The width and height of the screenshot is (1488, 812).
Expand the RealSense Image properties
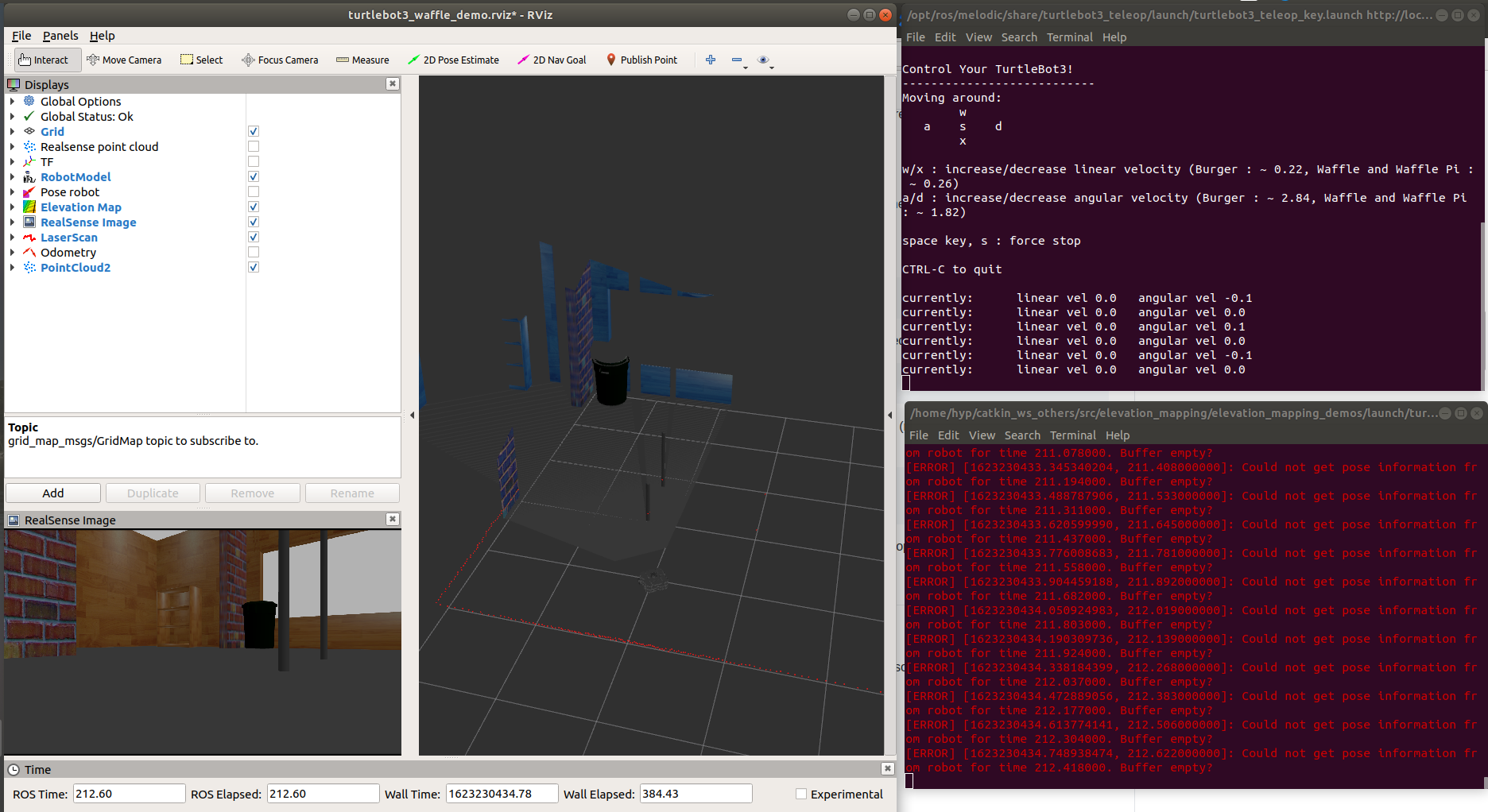click(x=12, y=222)
